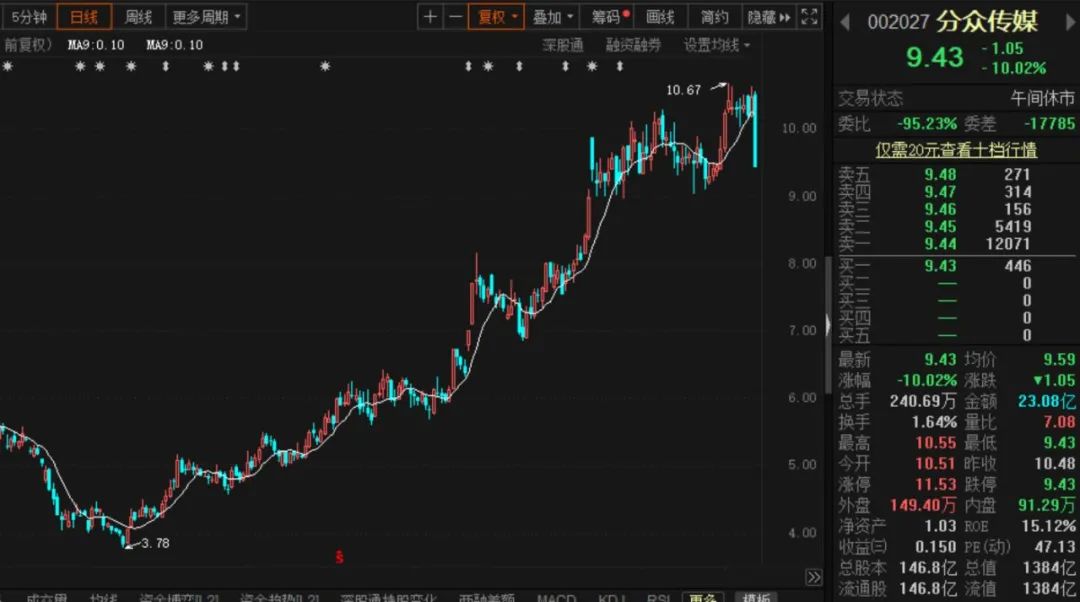Viewport: 1080px width, 602px height.
Task: Toggle 融资融券 overlay display
Action: point(633,45)
